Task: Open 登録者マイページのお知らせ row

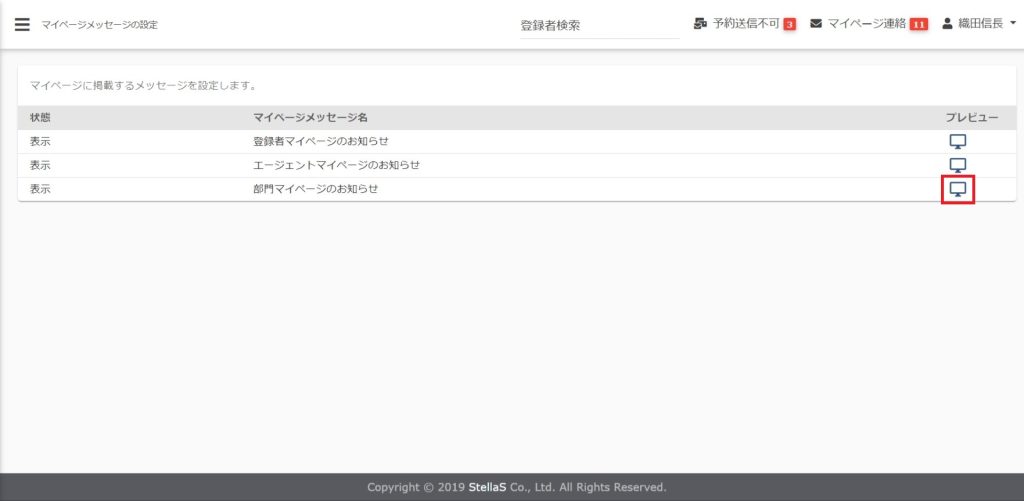Action: (x=320, y=141)
